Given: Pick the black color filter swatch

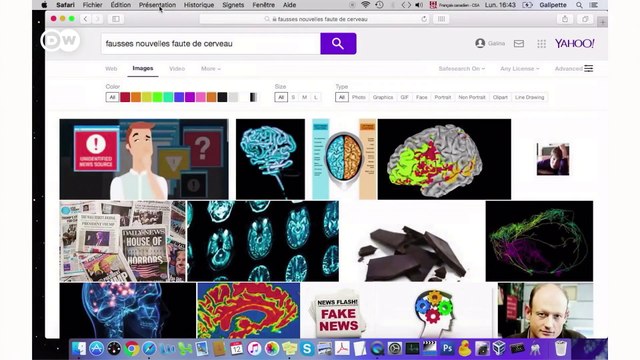Looking at the screenshot, I should click(222, 97).
